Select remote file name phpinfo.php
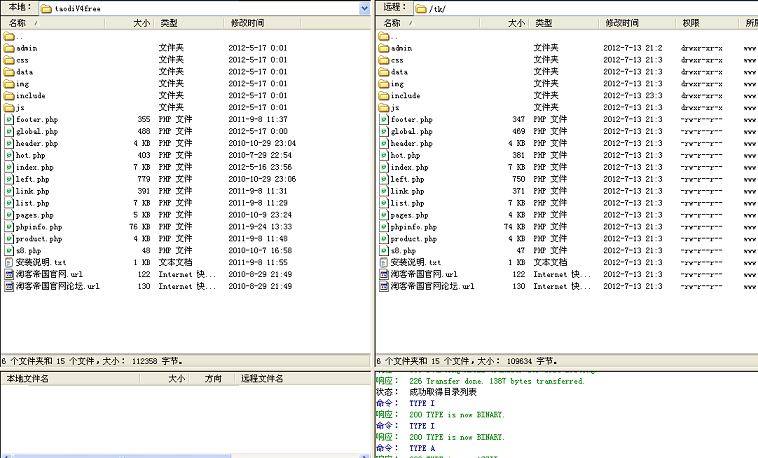The height and width of the screenshot is (458, 758). pyautogui.click(x=413, y=226)
